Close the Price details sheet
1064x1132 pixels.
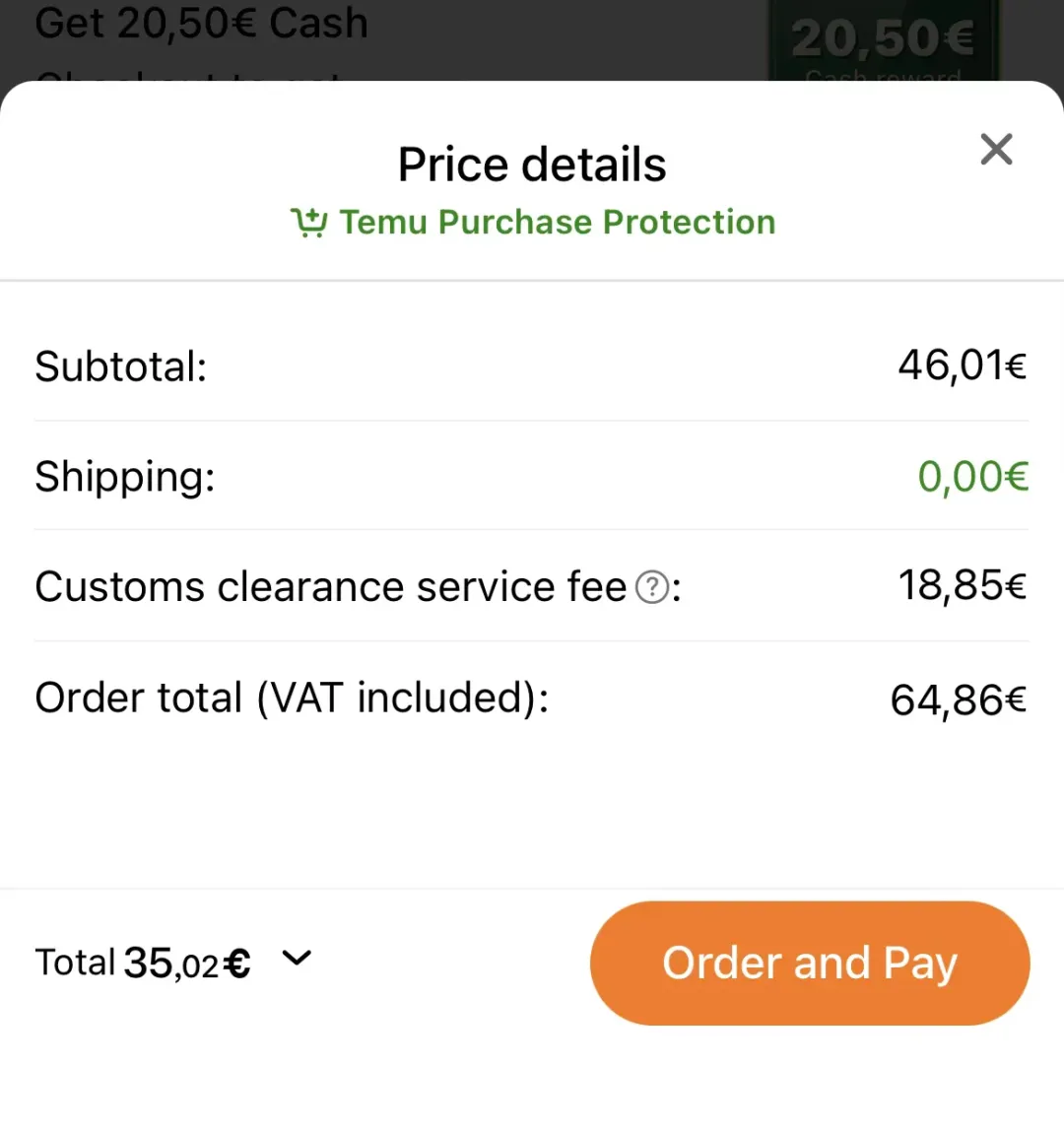pyautogui.click(x=996, y=150)
